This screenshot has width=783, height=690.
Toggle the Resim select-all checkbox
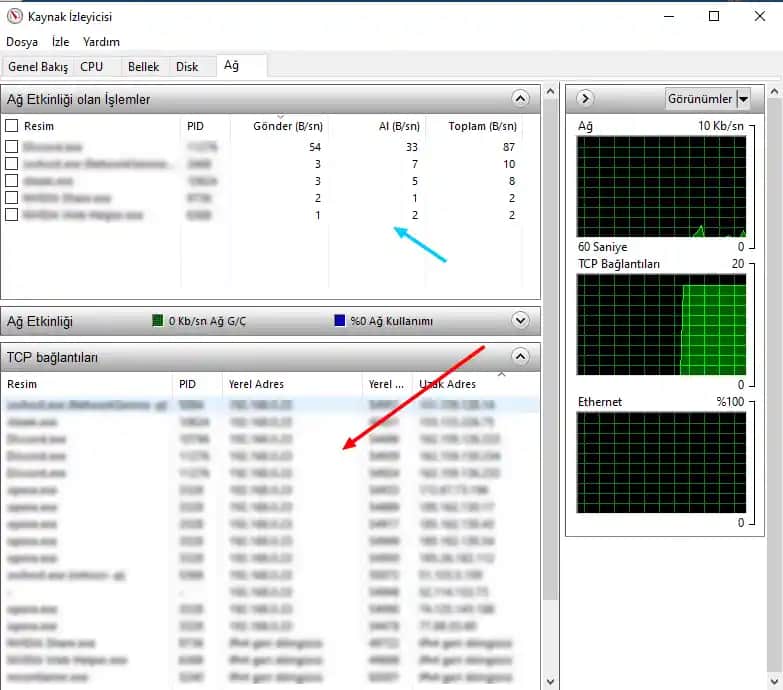click(x=12, y=126)
